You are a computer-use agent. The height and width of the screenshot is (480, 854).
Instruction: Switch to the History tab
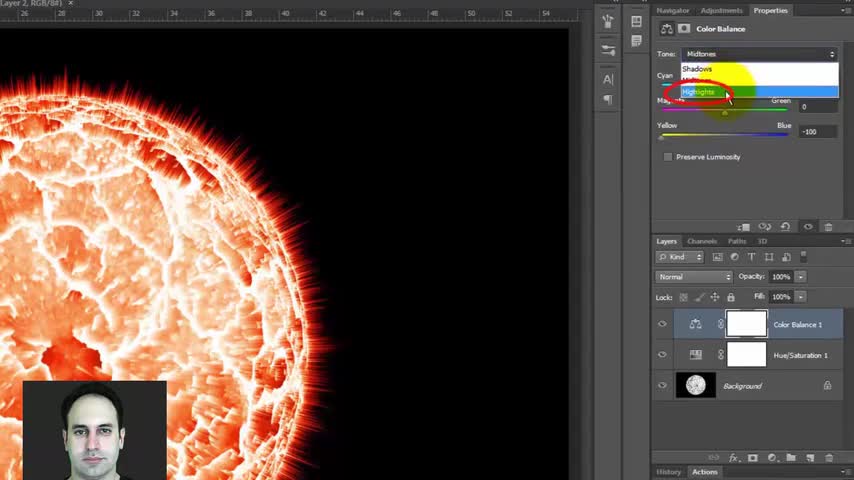pyautogui.click(x=668, y=472)
